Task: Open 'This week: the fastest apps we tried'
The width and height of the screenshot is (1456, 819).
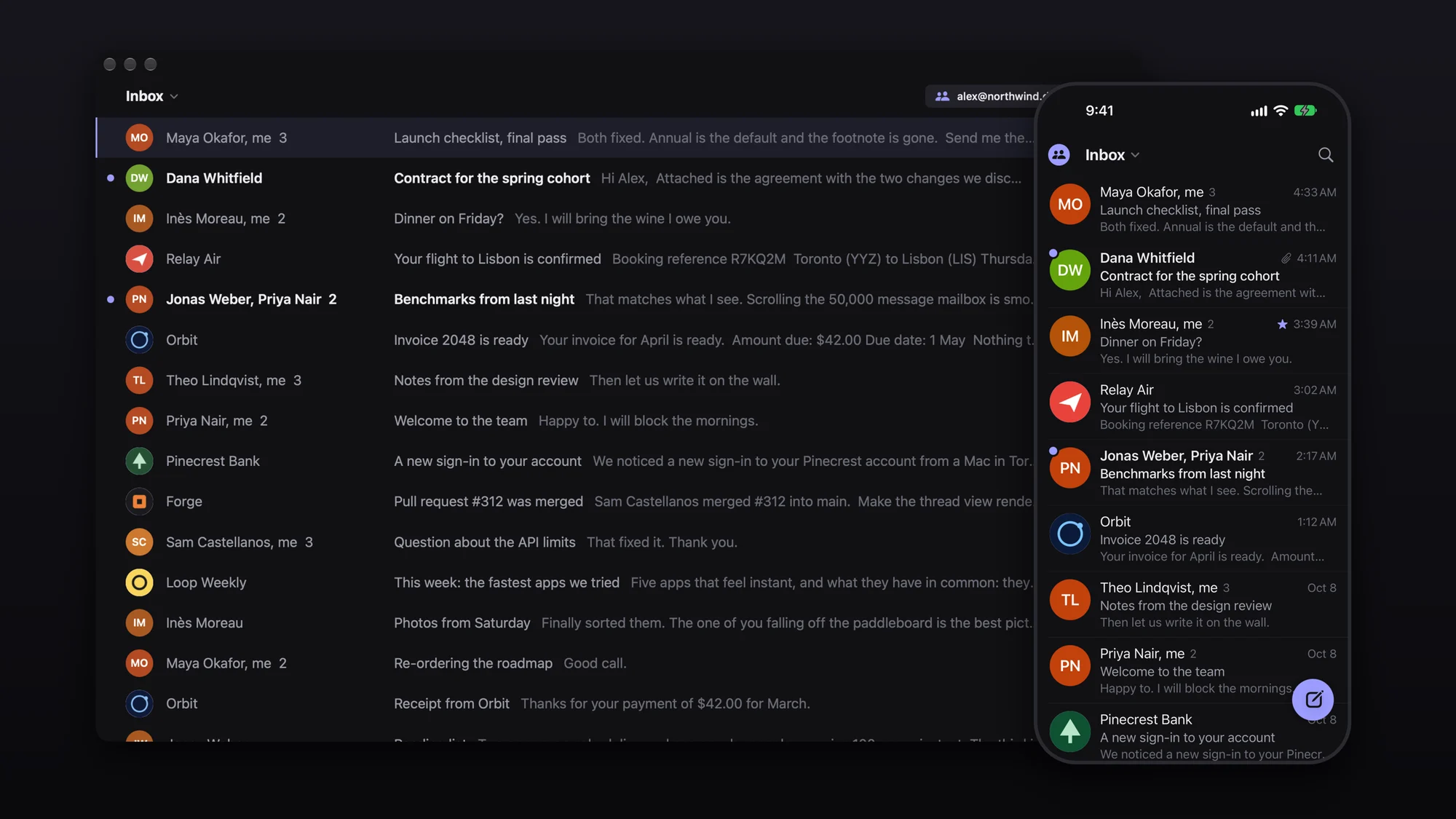Action: (x=566, y=582)
